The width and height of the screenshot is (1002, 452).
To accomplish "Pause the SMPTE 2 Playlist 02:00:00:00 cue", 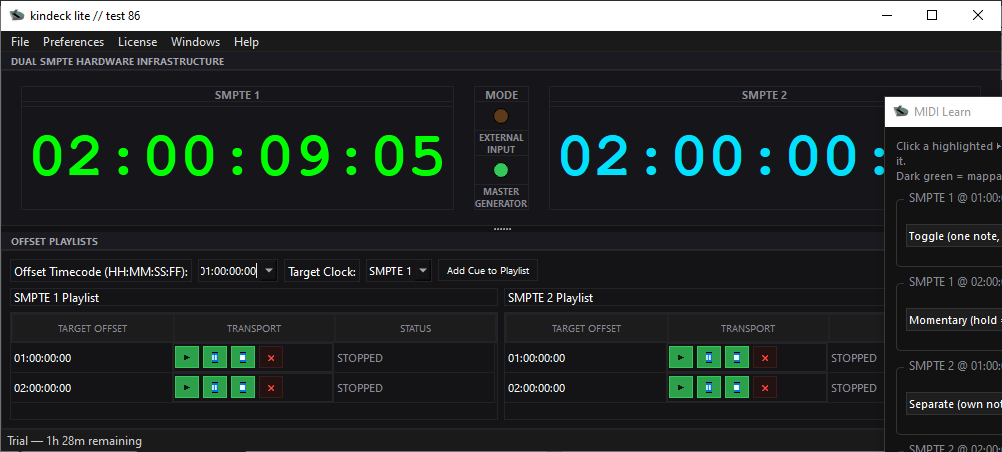I will [x=709, y=387].
